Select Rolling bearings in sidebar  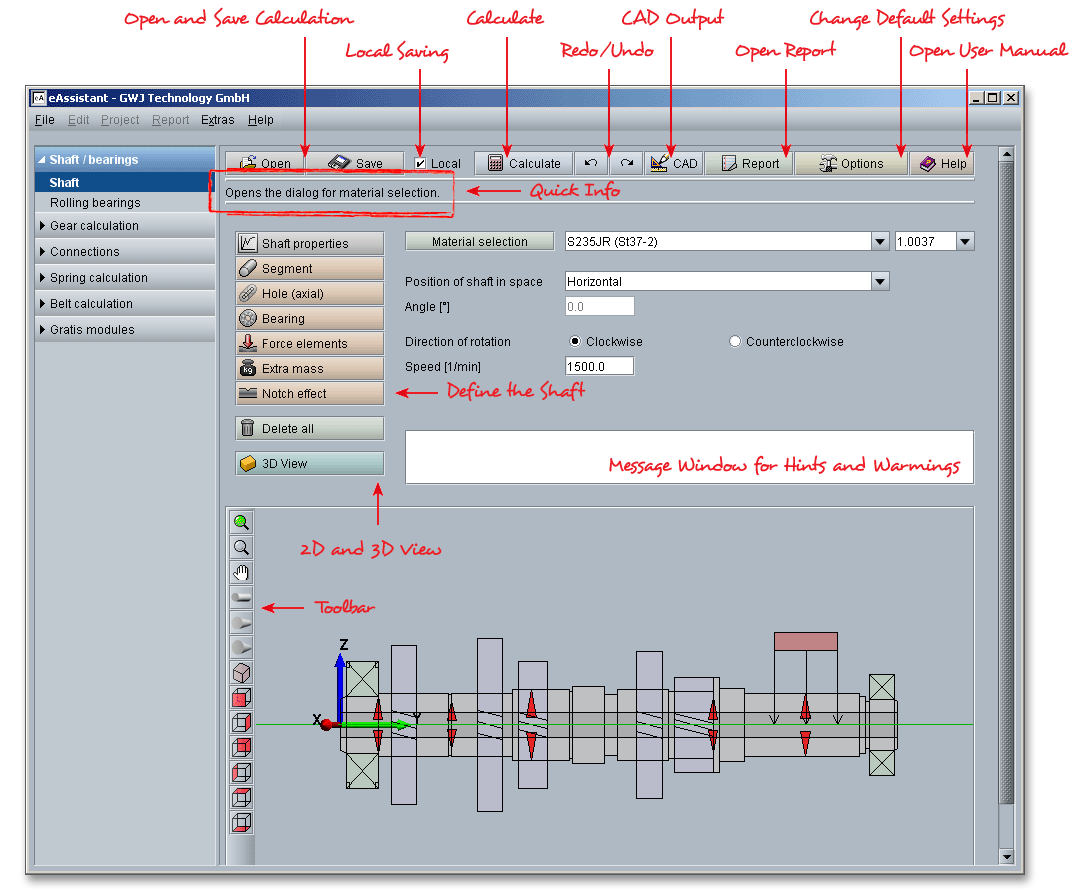pyautogui.click(x=95, y=203)
